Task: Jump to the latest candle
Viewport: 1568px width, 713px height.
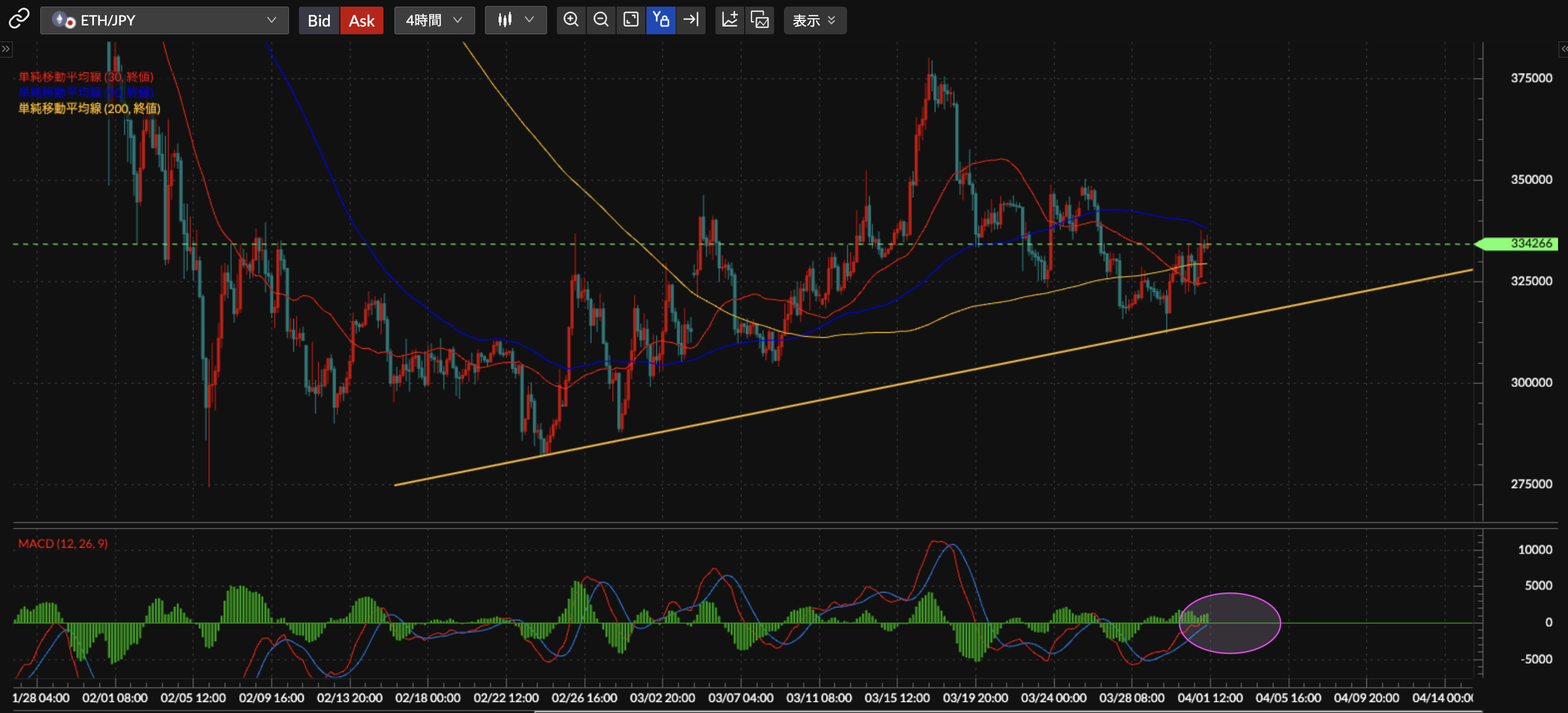Action: click(691, 20)
